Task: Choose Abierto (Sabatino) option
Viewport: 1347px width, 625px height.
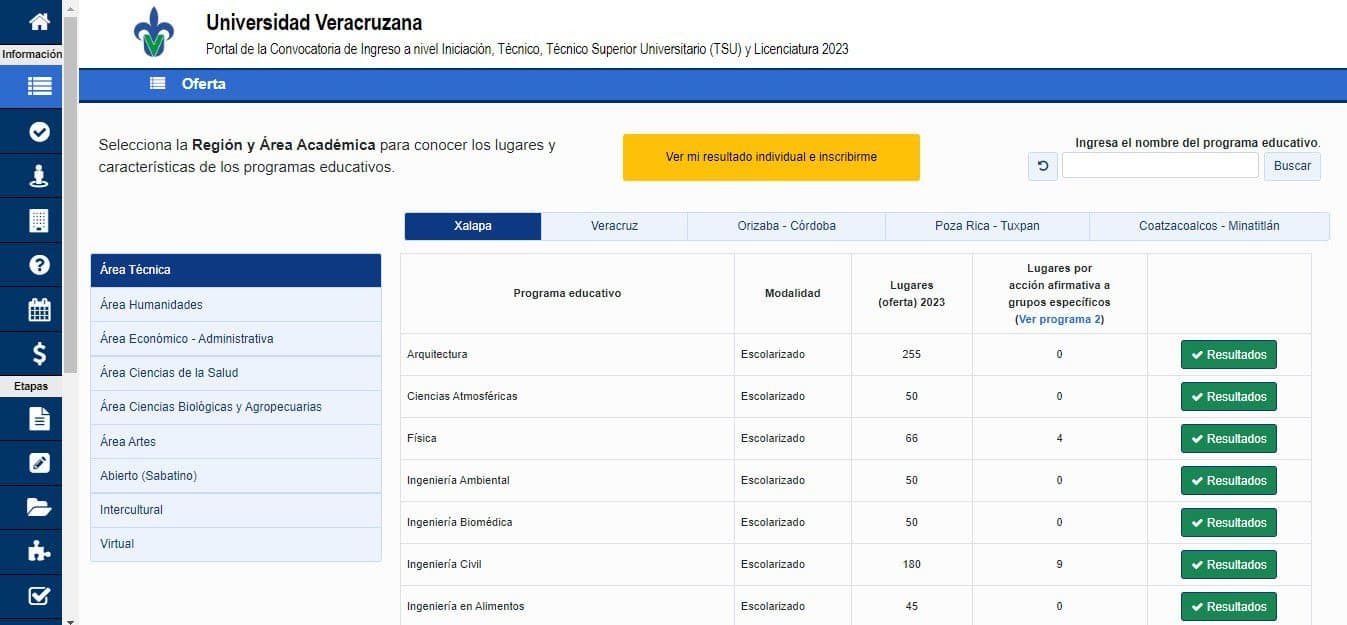Action: (236, 475)
